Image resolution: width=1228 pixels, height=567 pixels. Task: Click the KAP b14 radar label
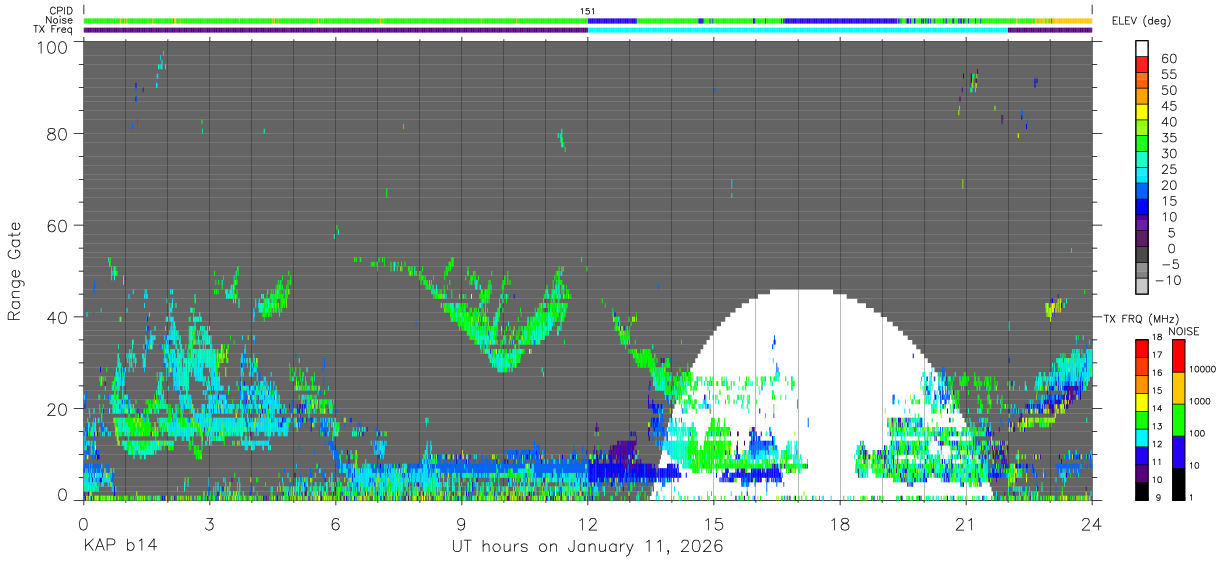(x=120, y=547)
